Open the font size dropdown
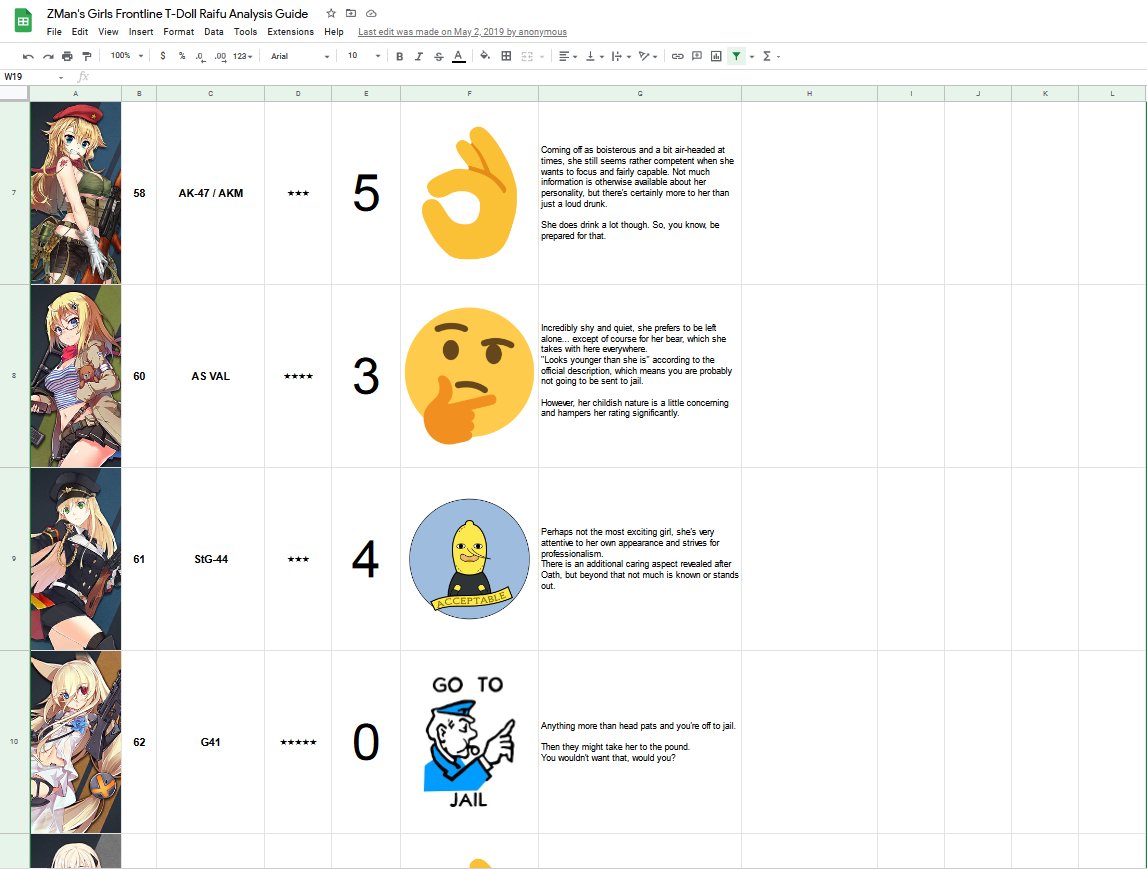The width and height of the screenshot is (1147, 869). click(364, 56)
